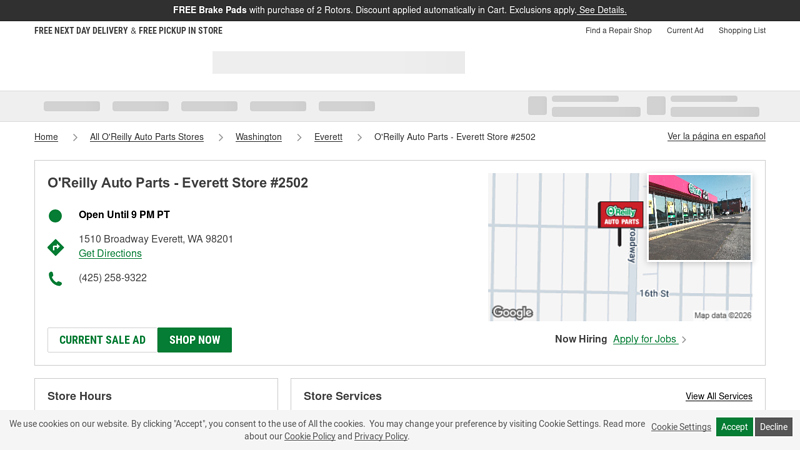Decline cookies in the banner

[x=773, y=427]
